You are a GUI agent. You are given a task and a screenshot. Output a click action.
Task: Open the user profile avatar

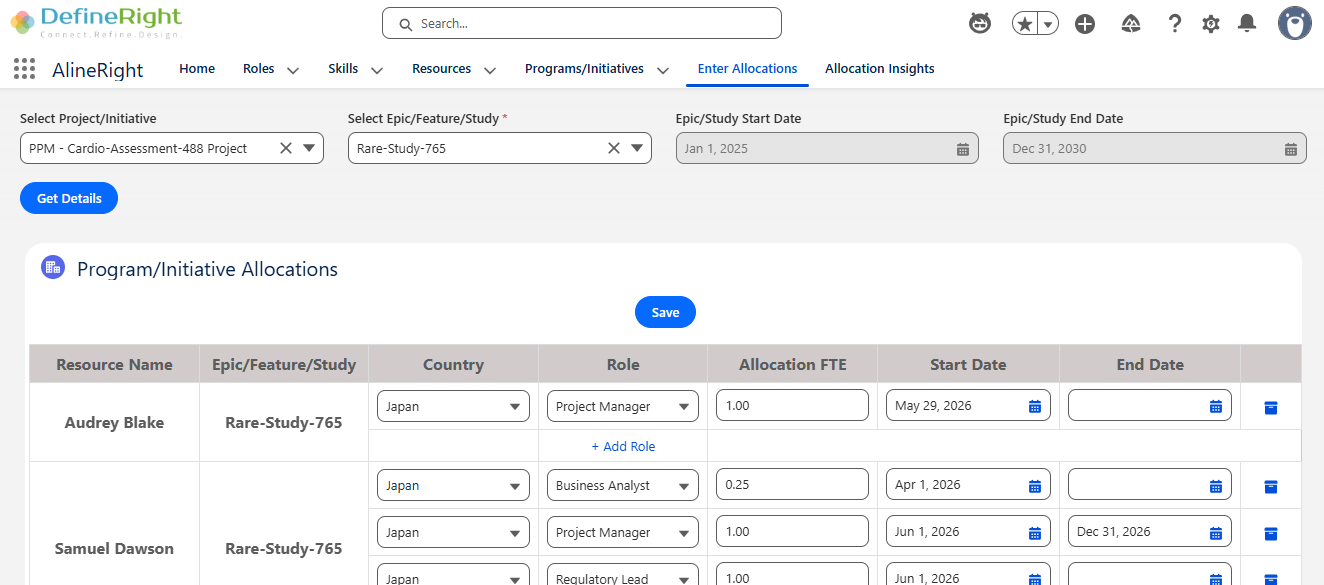coord(1295,24)
